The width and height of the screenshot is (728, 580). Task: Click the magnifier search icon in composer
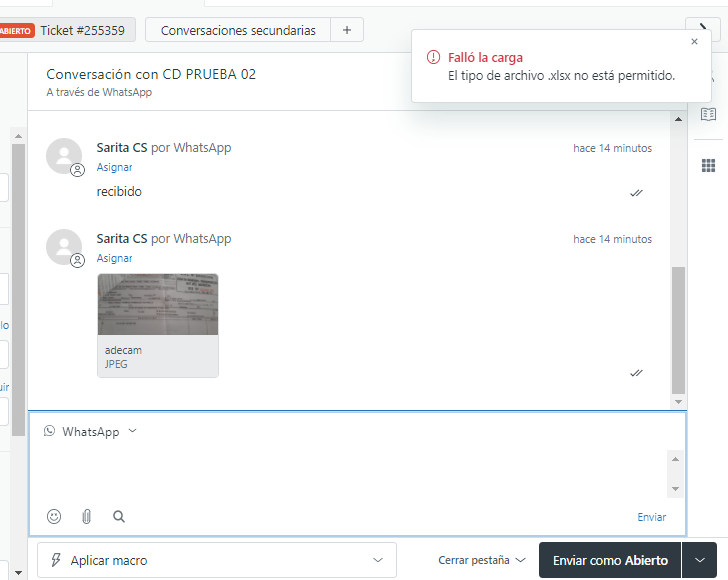tap(119, 517)
